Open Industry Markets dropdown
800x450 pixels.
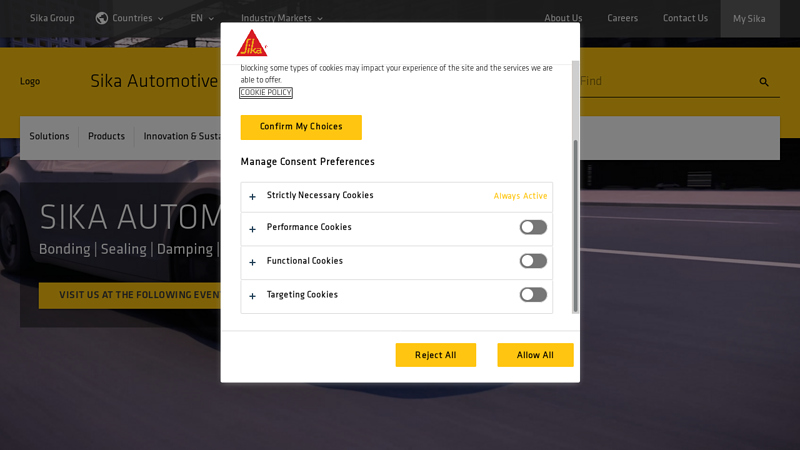click(x=281, y=18)
